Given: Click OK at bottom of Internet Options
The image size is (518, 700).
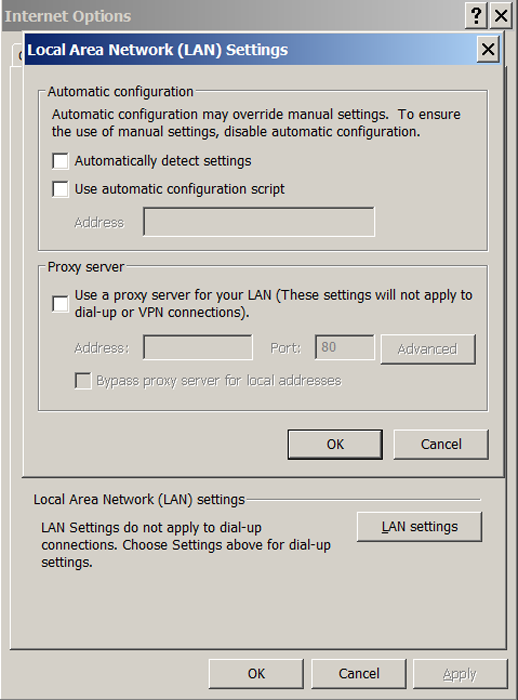Looking at the screenshot, I should [256, 674].
